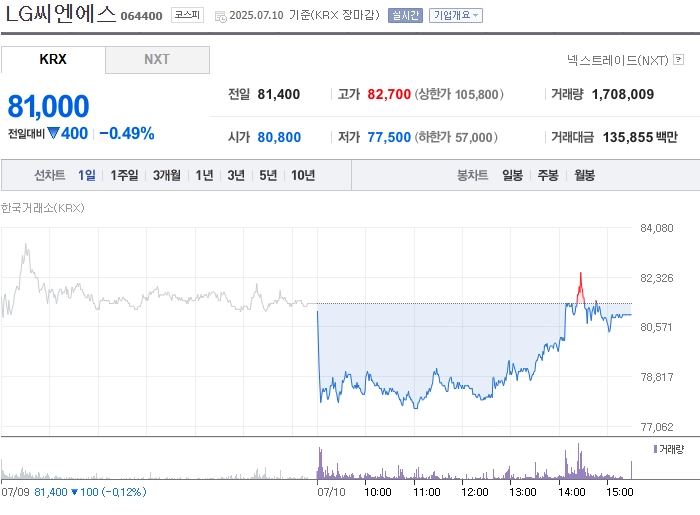The image size is (700, 515).
Task: Click the 12:00 time axis marker
Action: [475, 492]
